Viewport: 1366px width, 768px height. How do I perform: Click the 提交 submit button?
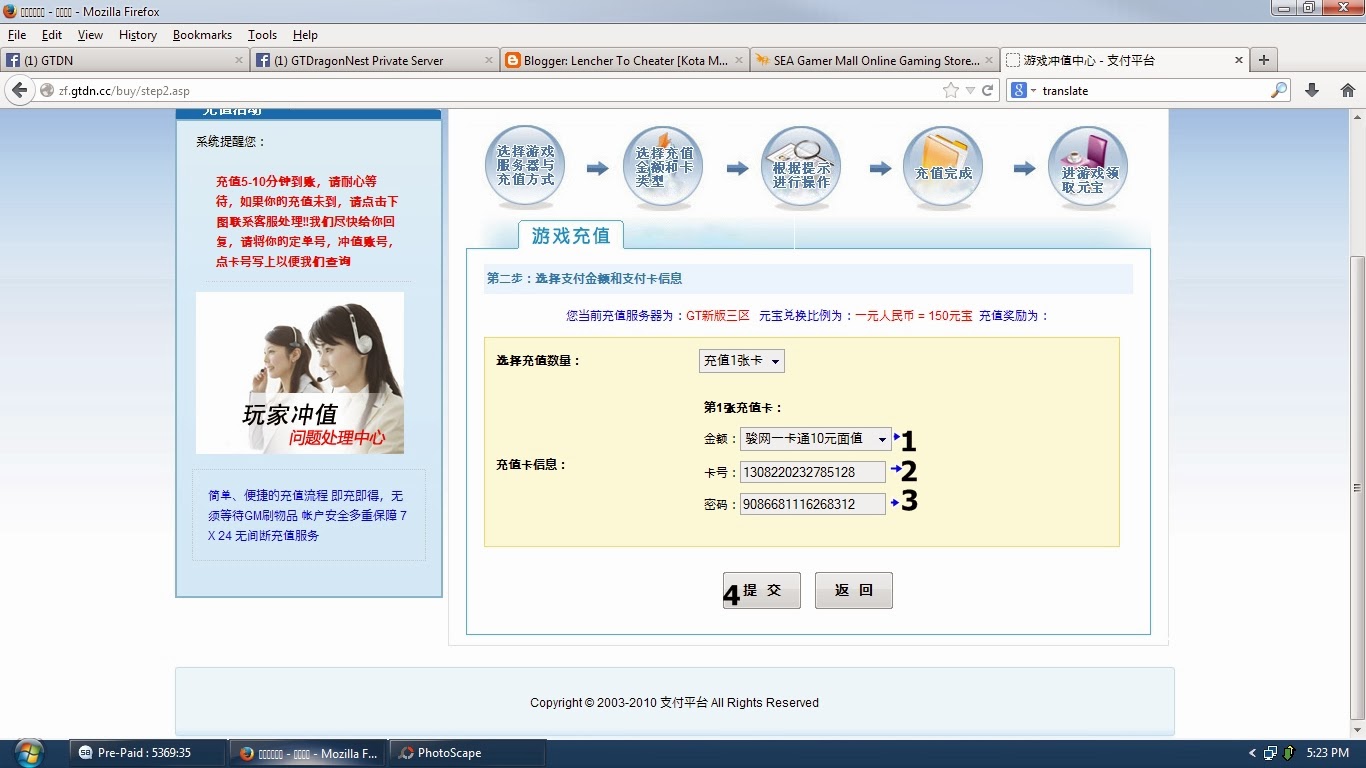tap(762, 590)
